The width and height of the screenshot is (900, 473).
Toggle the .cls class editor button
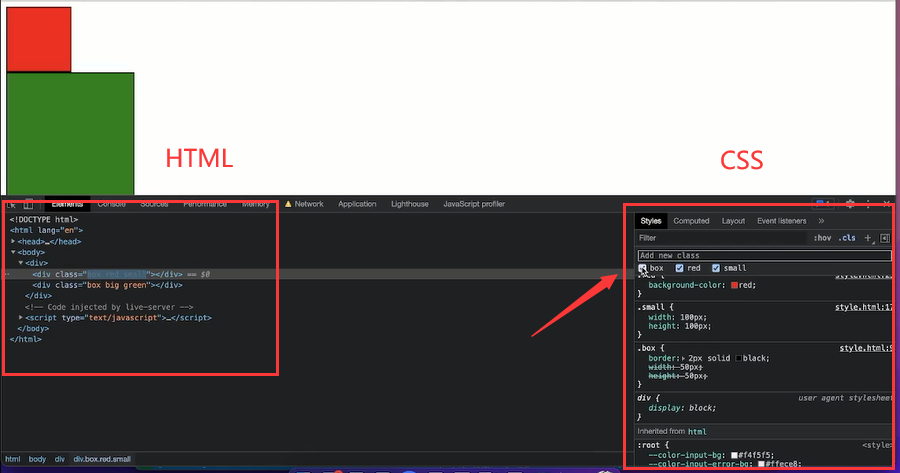coord(847,238)
